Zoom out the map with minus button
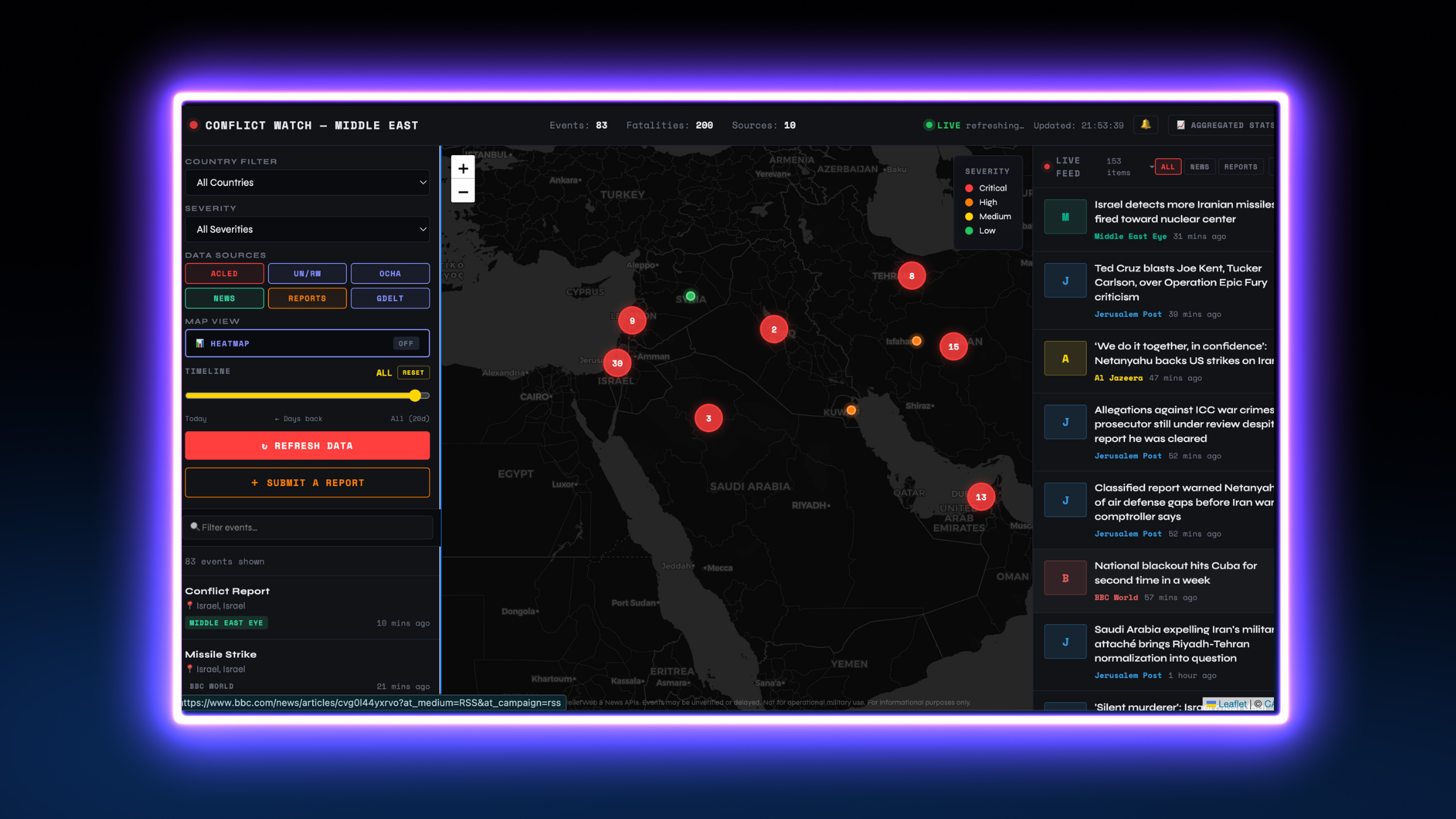The height and width of the screenshot is (819, 1456). coord(463,192)
